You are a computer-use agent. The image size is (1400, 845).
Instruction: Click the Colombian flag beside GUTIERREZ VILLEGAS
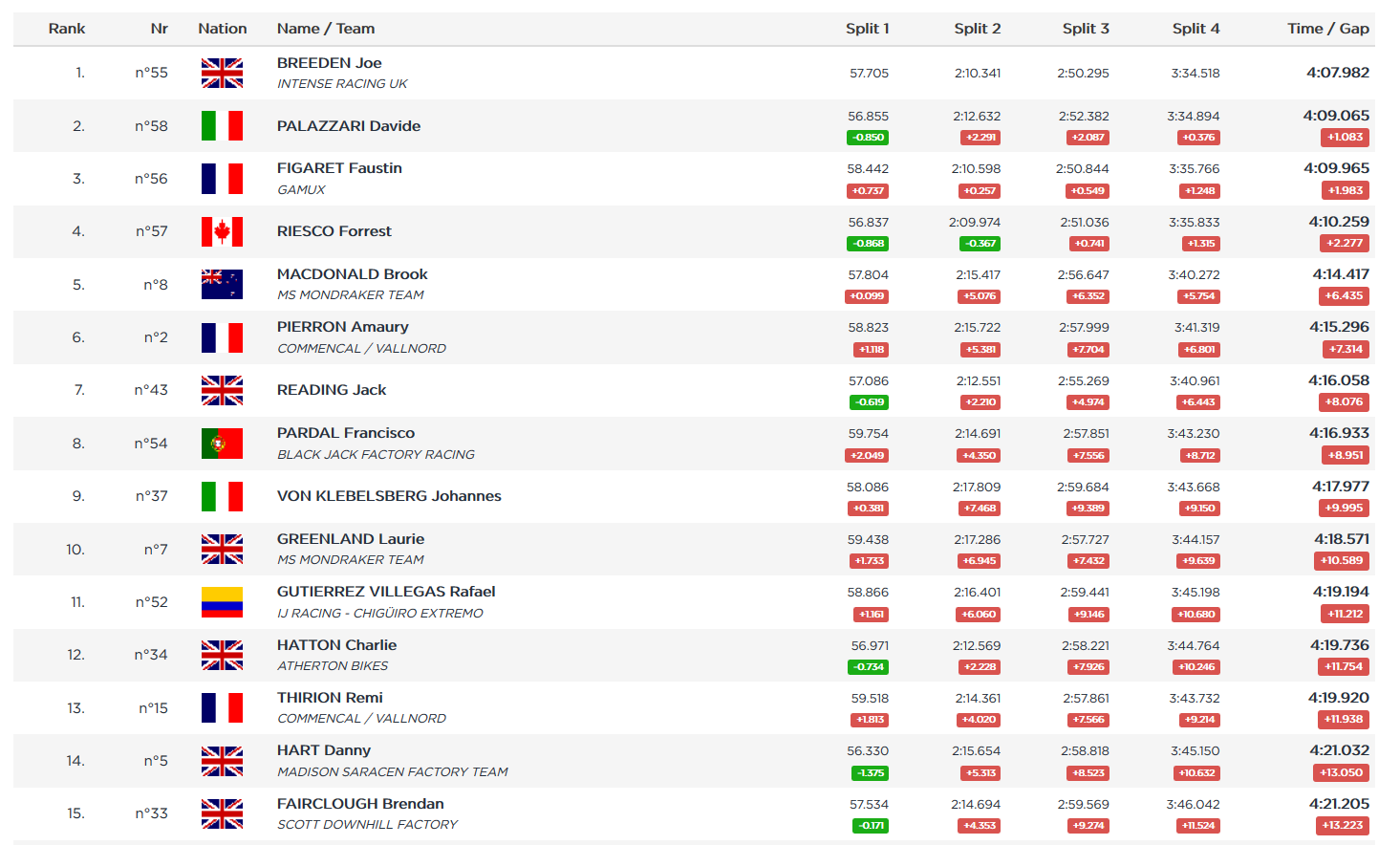(x=222, y=602)
